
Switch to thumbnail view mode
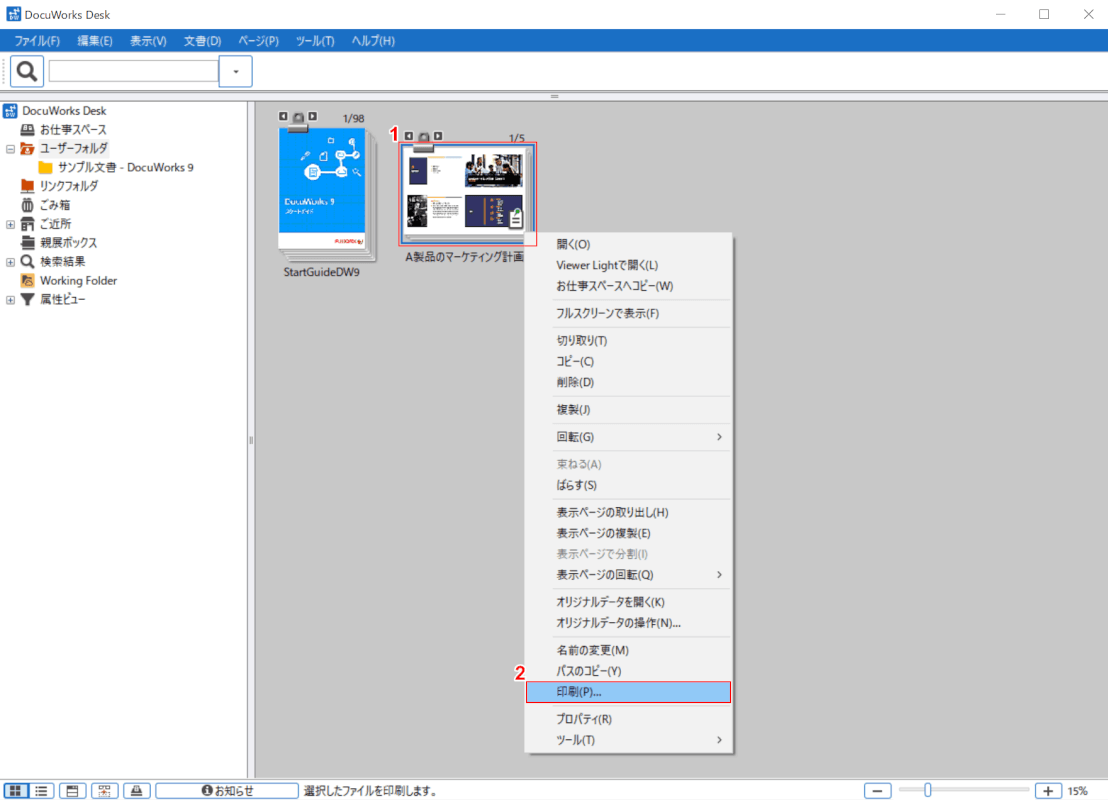pos(16,790)
